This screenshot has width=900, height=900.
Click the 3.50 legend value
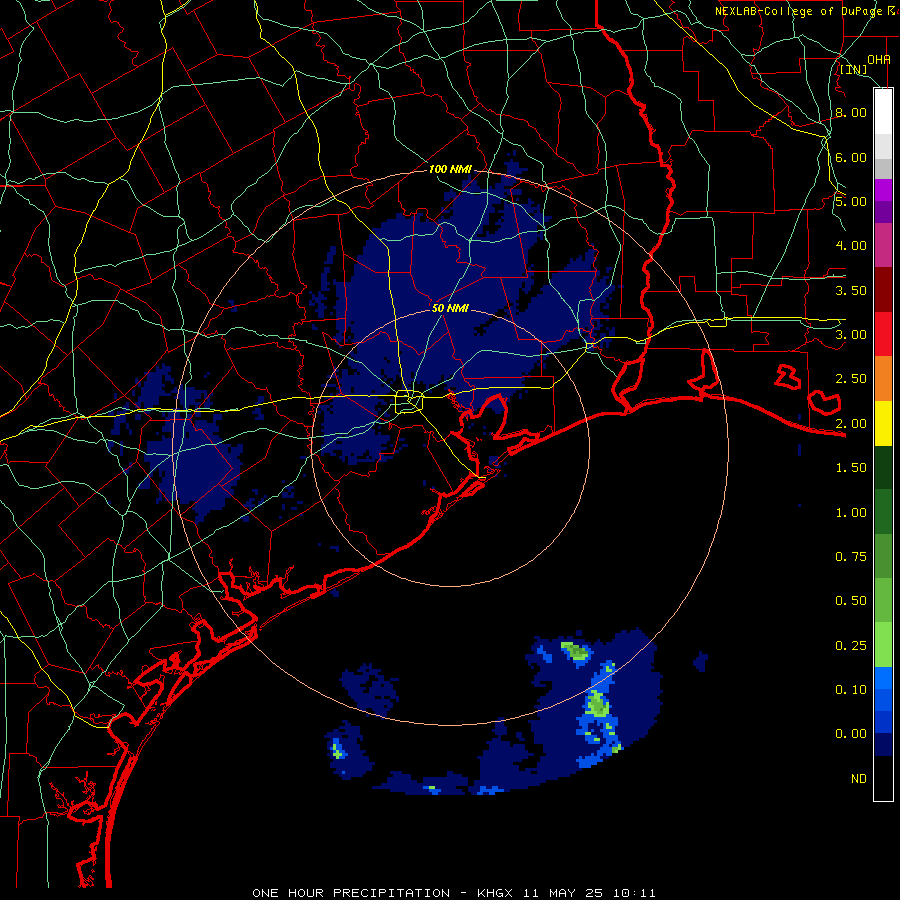(851, 290)
